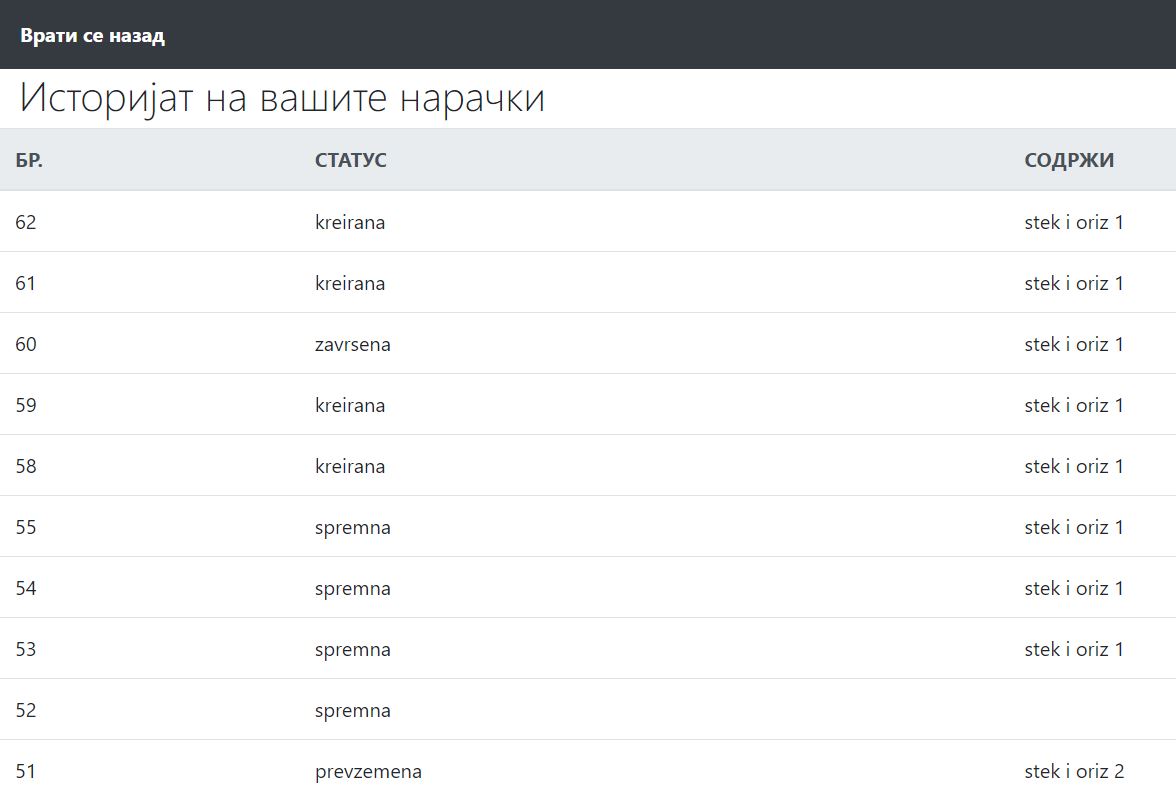The image size is (1176, 797).
Task: Click the contents cell of order 60
Action: pyautogui.click(x=1073, y=344)
